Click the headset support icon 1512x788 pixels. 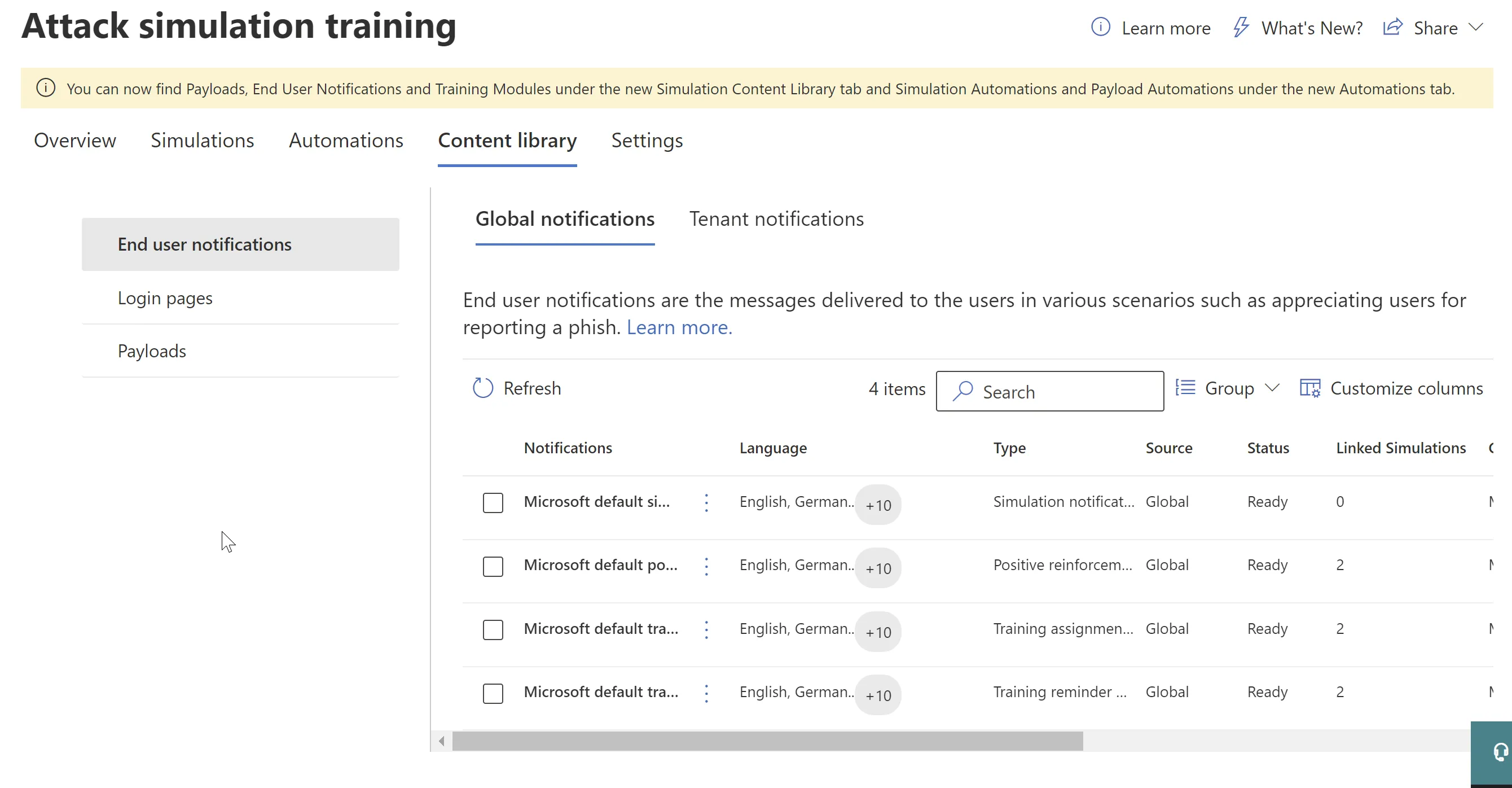[x=1500, y=752]
